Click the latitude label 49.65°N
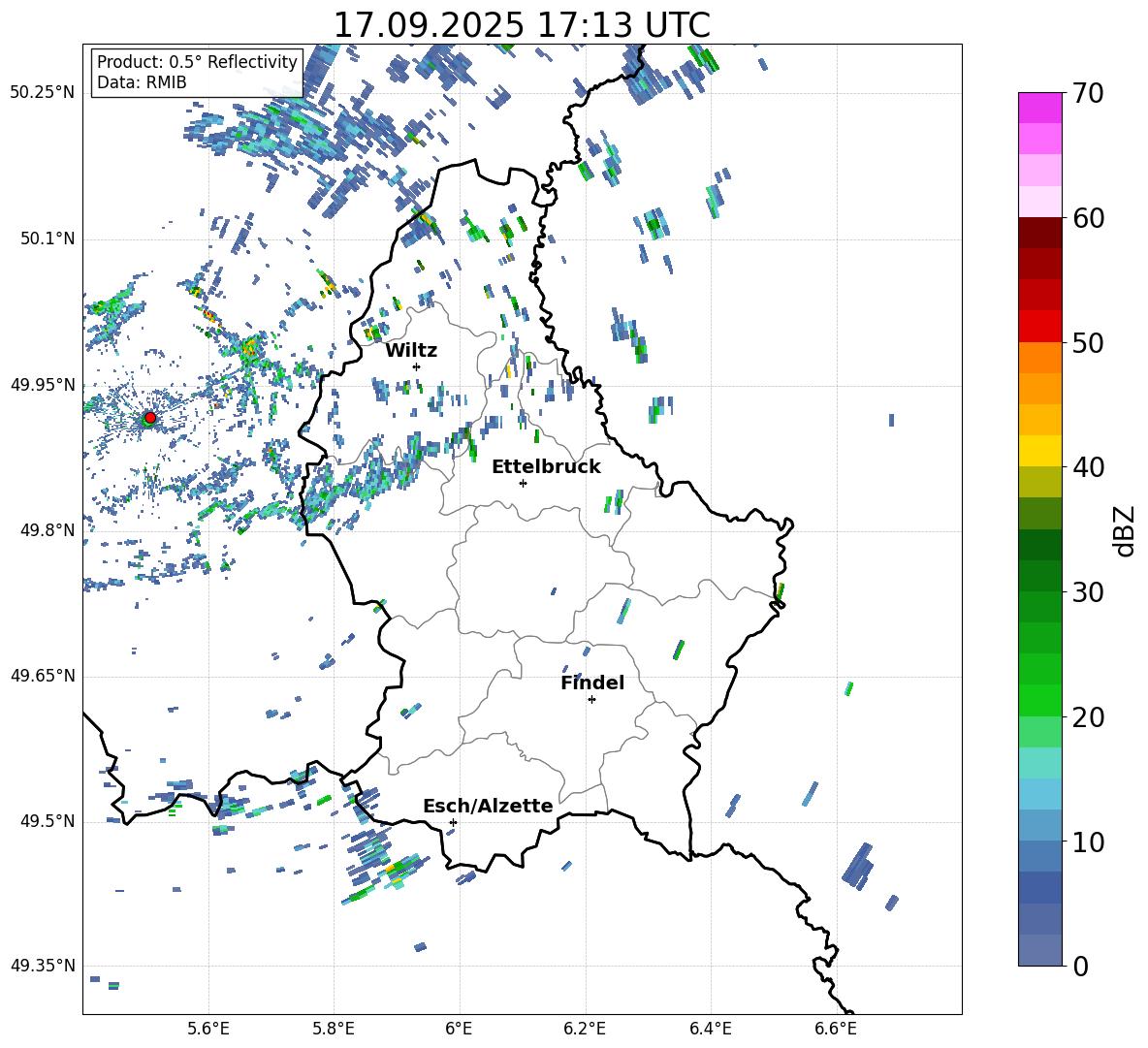The height and width of the screenshot is (1048, 1148). pyautogui.click(x=43, y=676)
